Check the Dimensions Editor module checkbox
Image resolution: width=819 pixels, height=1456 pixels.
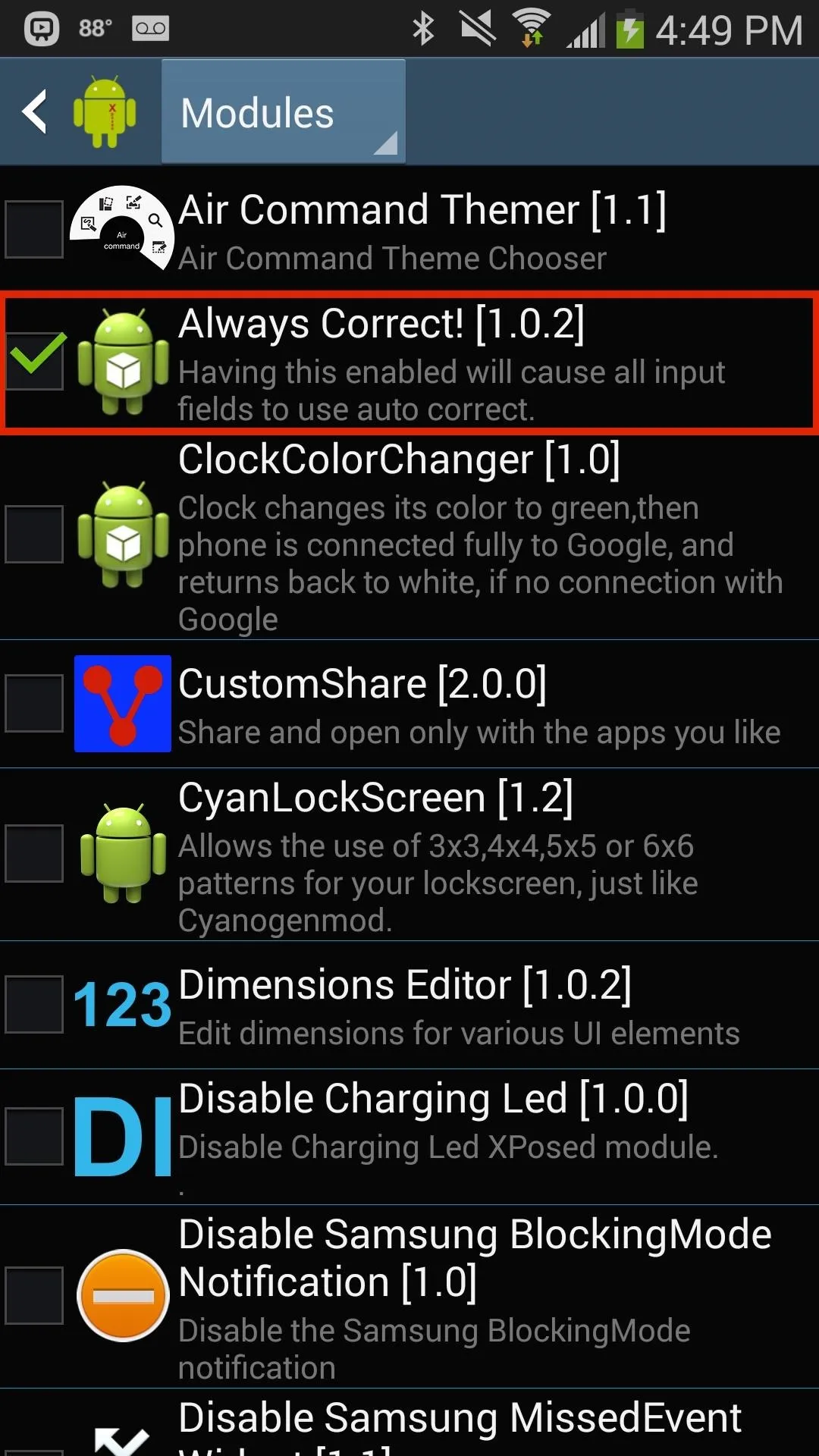[x=34, y=1004]
